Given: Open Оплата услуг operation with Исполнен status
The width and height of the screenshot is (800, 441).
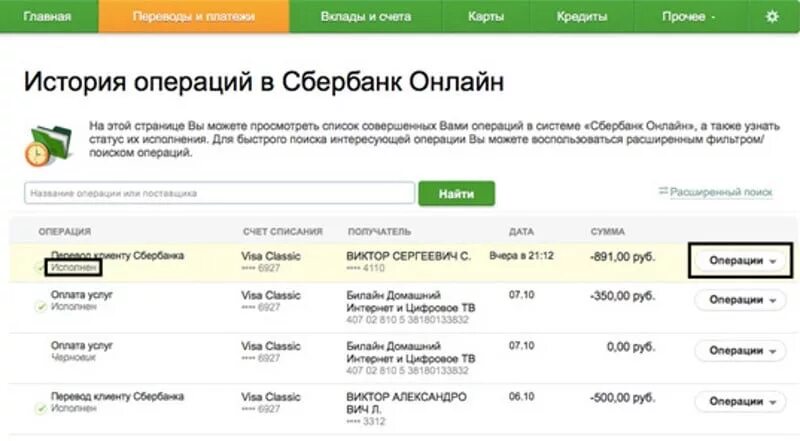Looking at the screenshot, I should 82,295.
